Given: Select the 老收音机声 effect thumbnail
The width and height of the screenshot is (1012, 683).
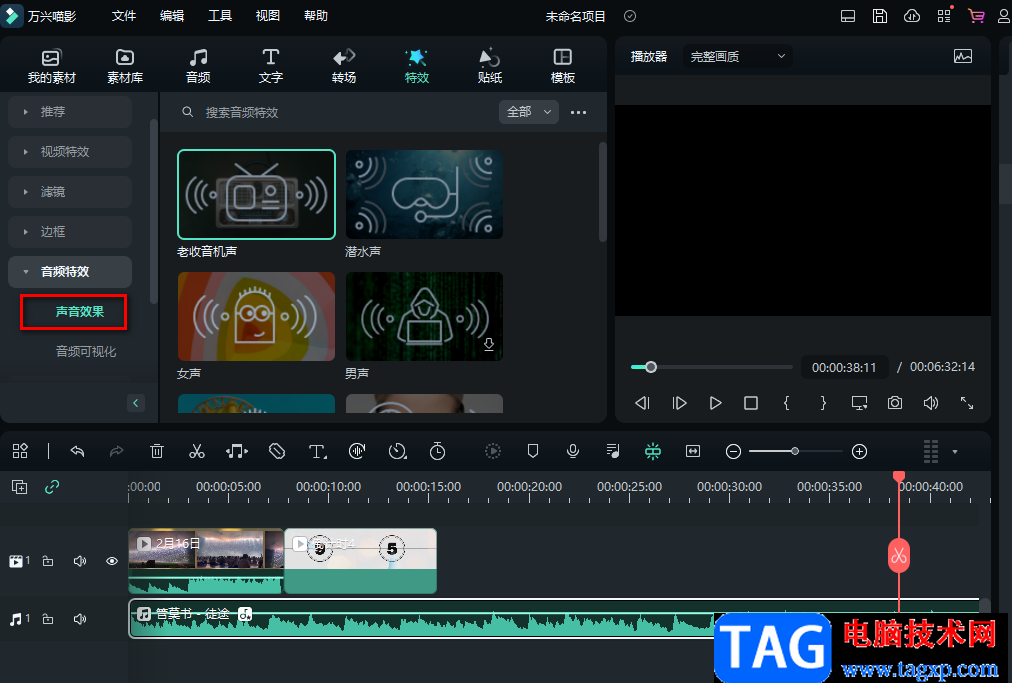Looking at the screenshot, I should point(256,194).
